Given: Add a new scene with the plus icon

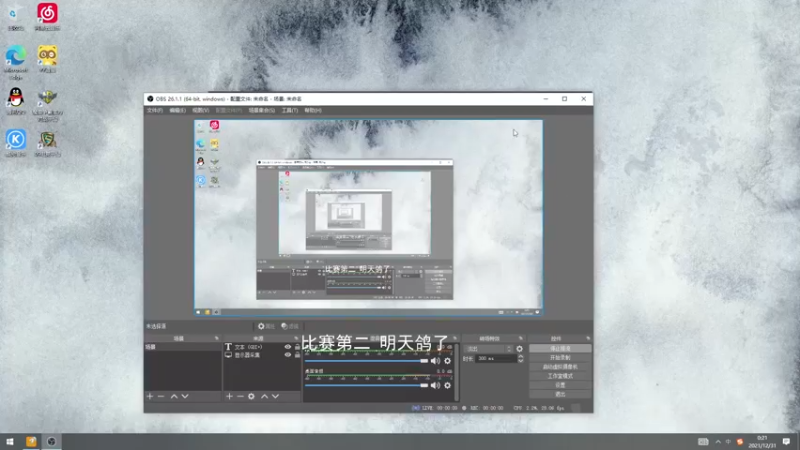Looking at the screenshot, I should pyautogui.click(x=150, y=396).
